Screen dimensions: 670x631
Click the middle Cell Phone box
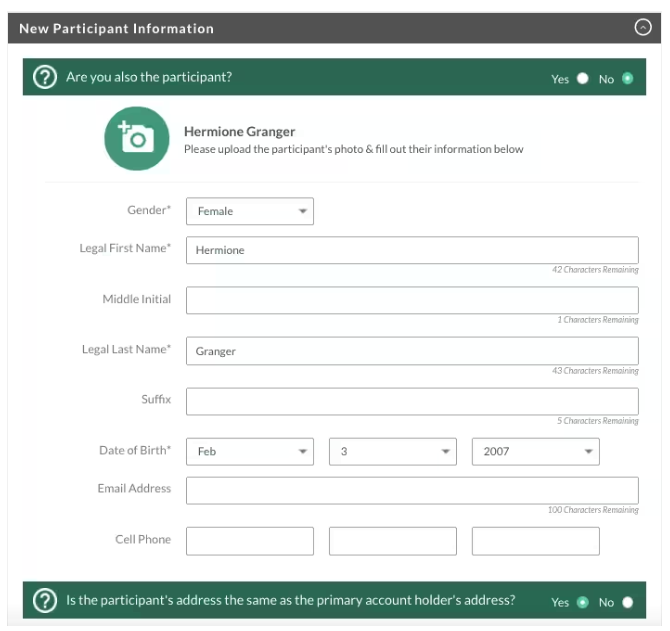[392, 541]
